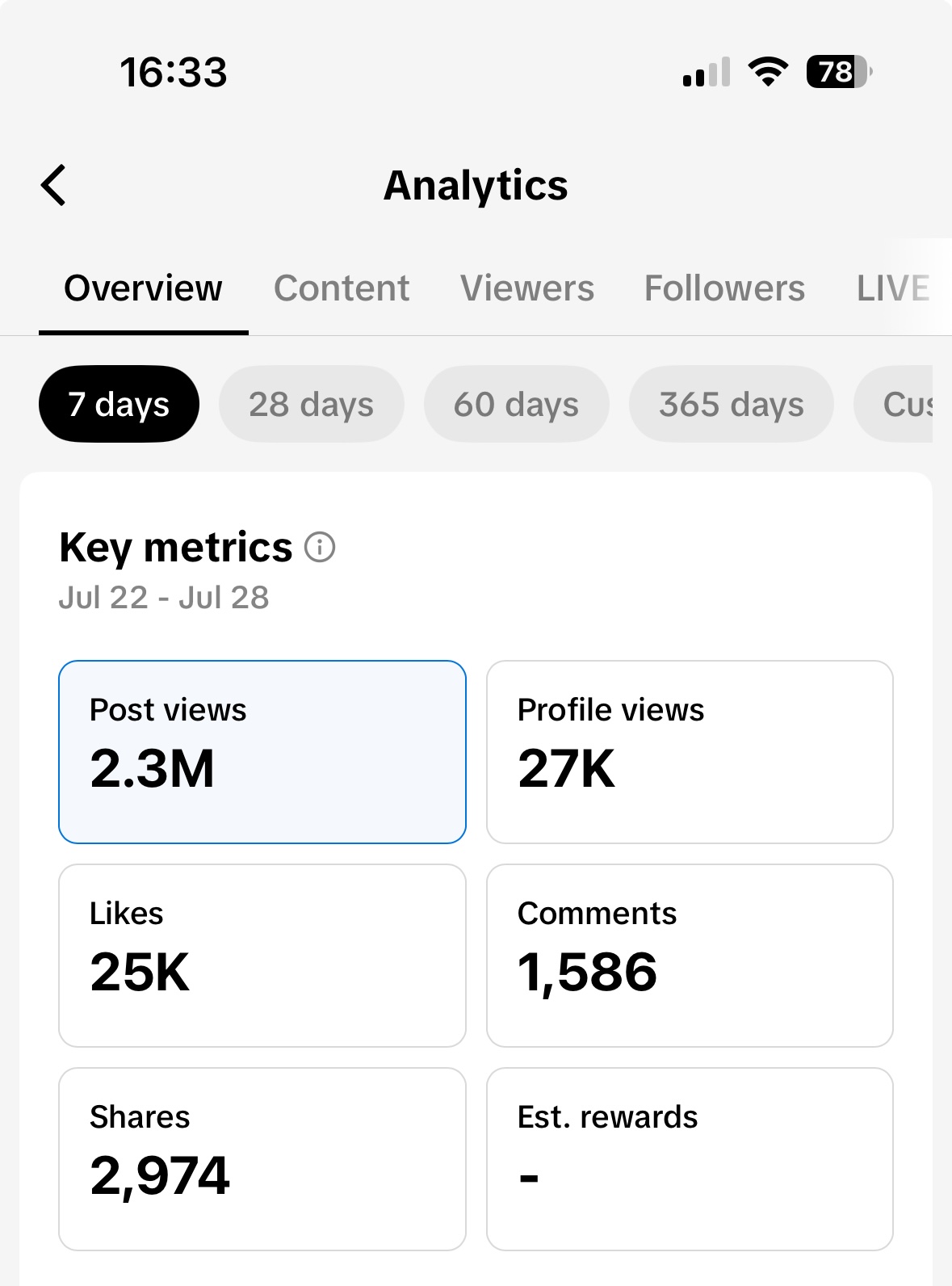This screenshot has height=1286, width=952.
Task: View the Shares metric card
Action: (262, 1159)
